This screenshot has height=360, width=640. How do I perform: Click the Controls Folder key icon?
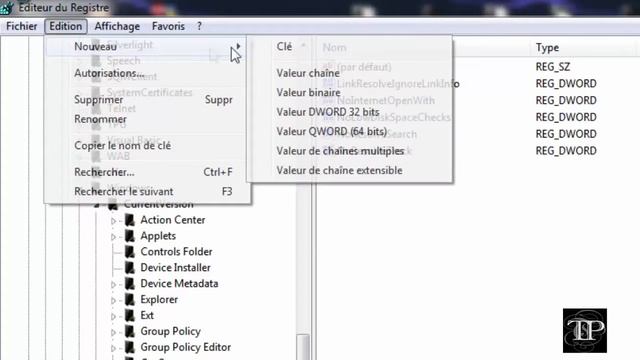click(x=130, y=252)
